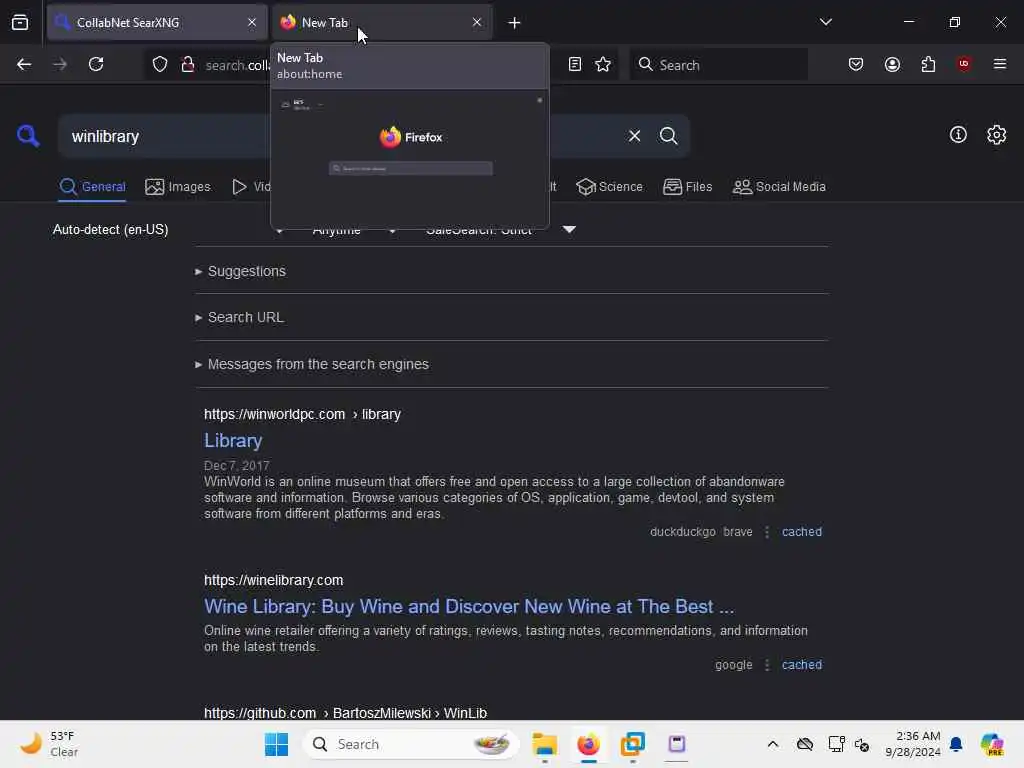The height and width of the screenshot is (768, 1024).
Task: Click the Firefox browser search box
Action: pos(718,64)
